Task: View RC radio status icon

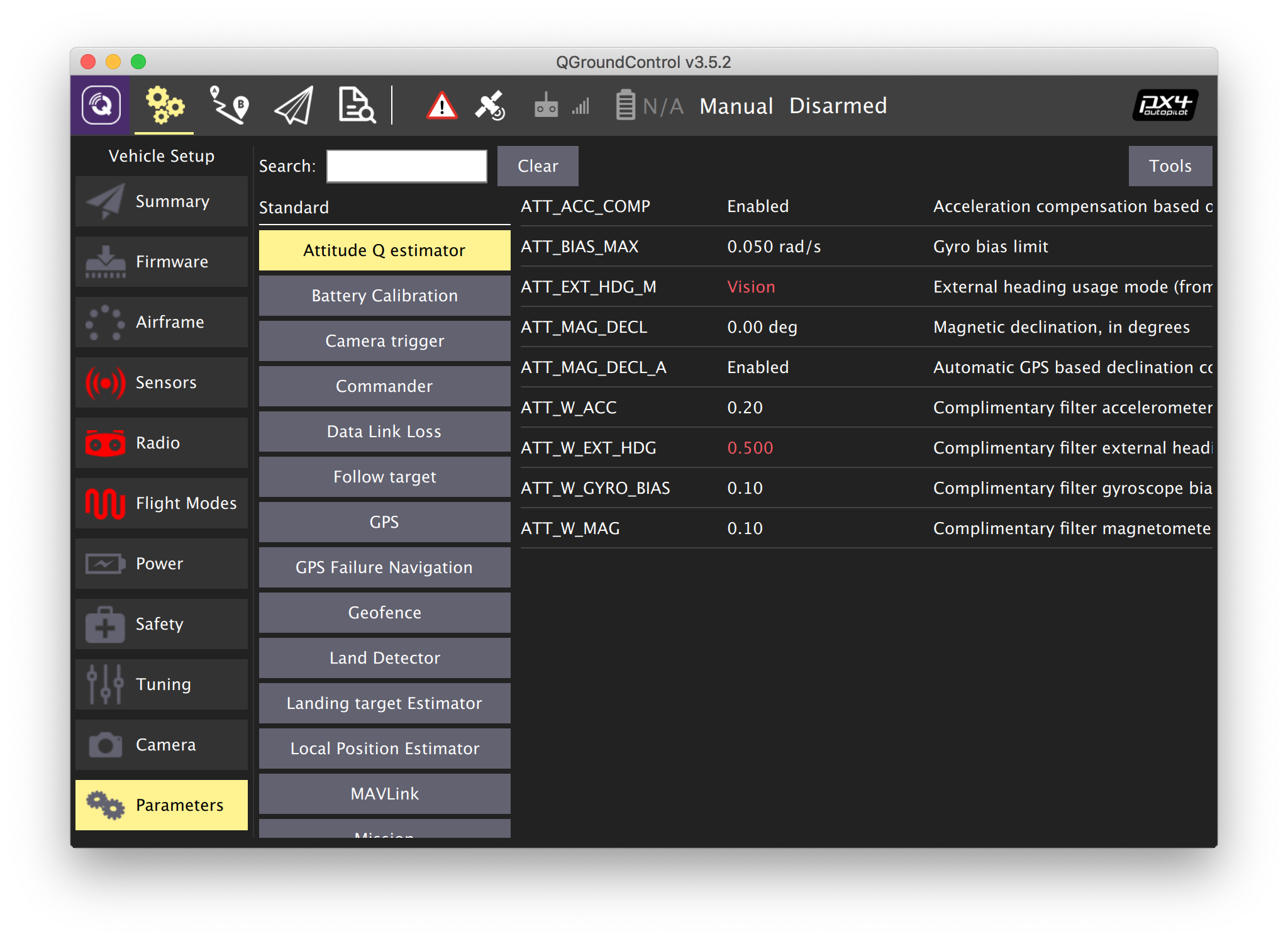Action: tap(546, 106)
